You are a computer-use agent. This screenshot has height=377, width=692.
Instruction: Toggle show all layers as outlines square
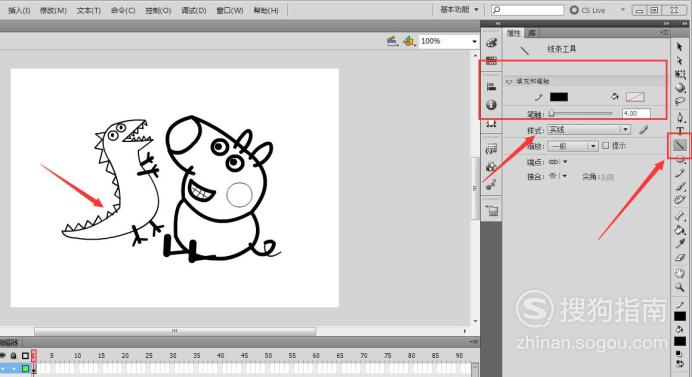(x=25, y=355)
